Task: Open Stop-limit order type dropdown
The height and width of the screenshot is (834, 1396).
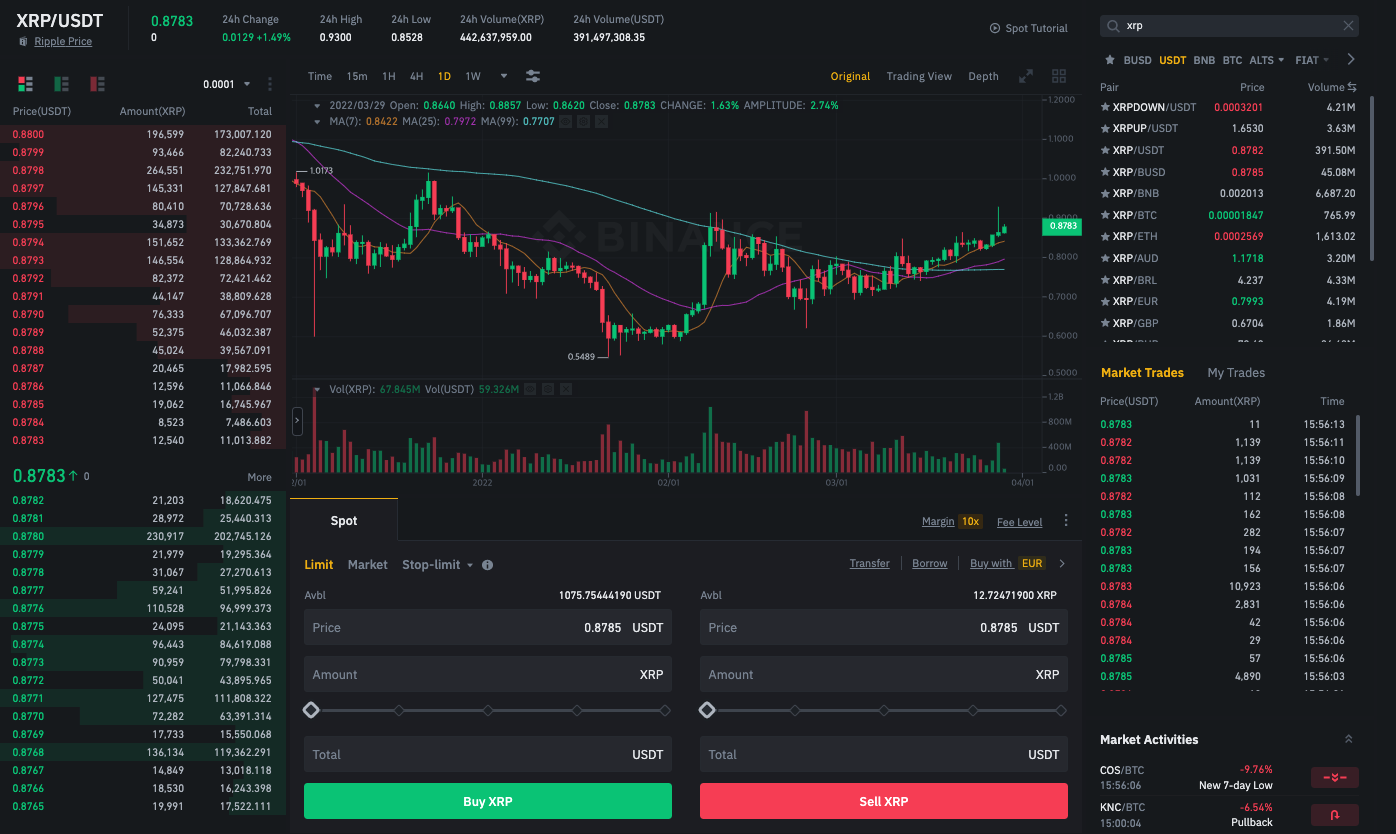Action: point(438,565)
